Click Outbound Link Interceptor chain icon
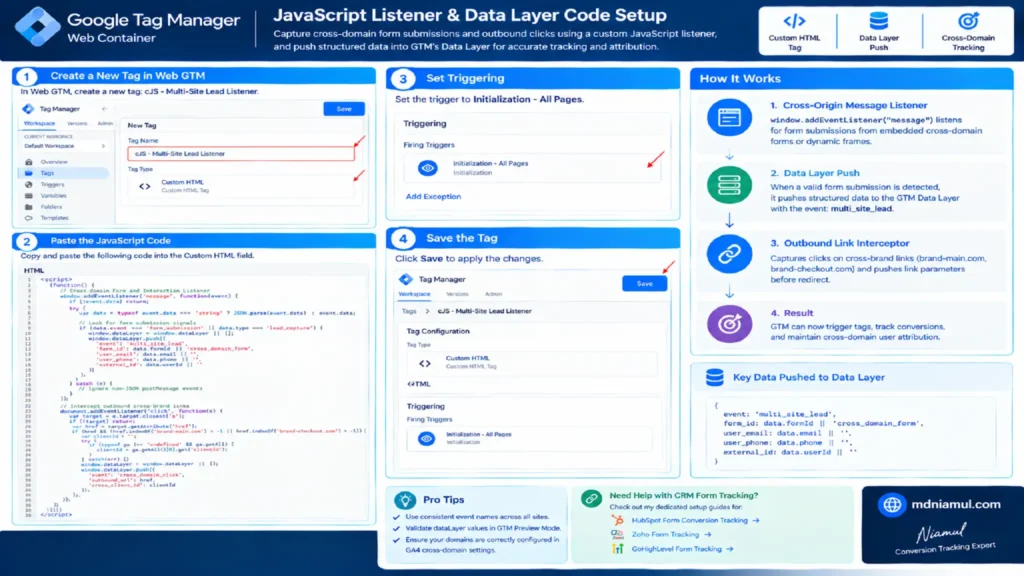 (x=729, y=253)
